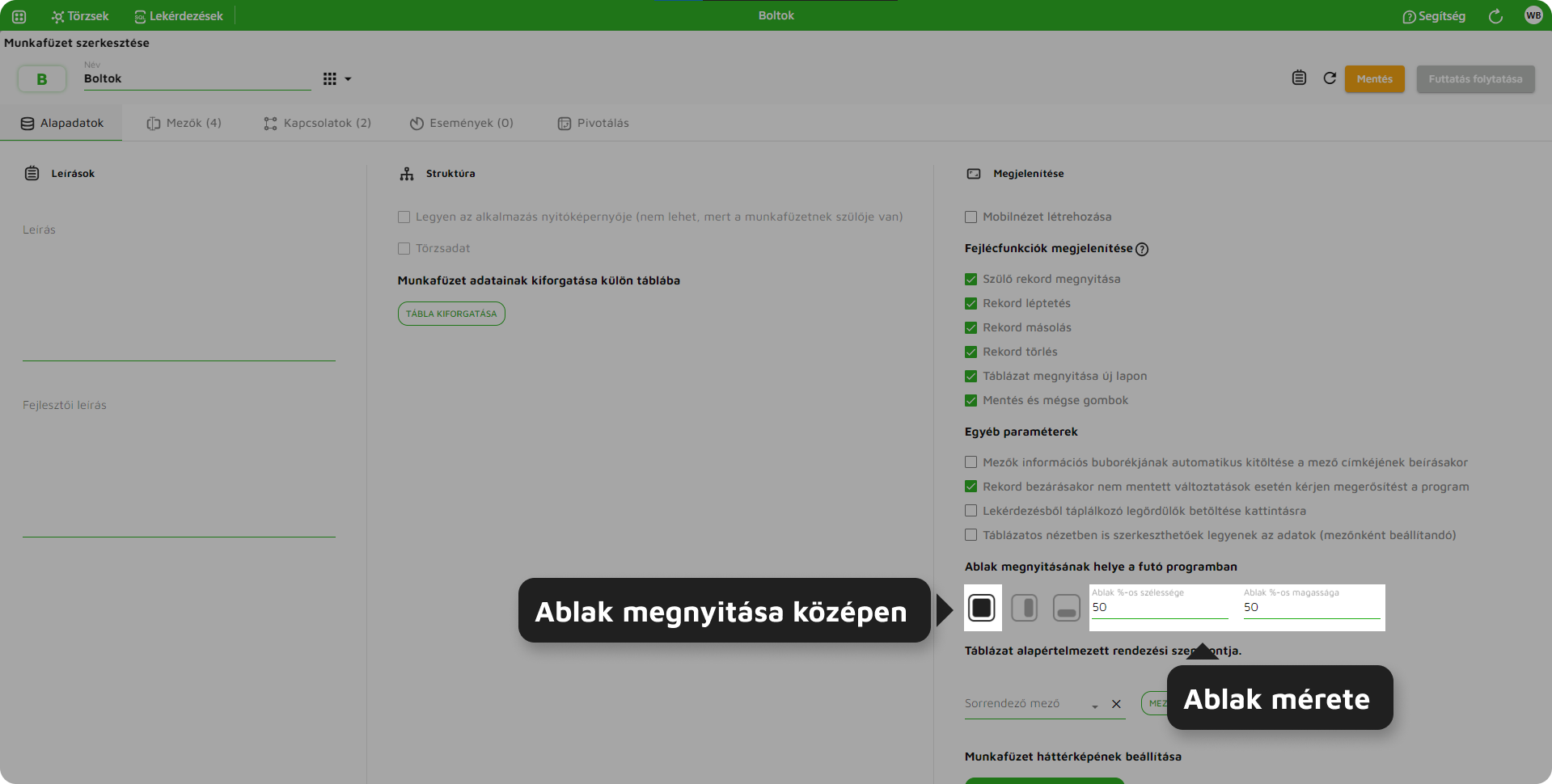
Task: Select open window at bottom icon
Action: click(x=1067, y=608)
